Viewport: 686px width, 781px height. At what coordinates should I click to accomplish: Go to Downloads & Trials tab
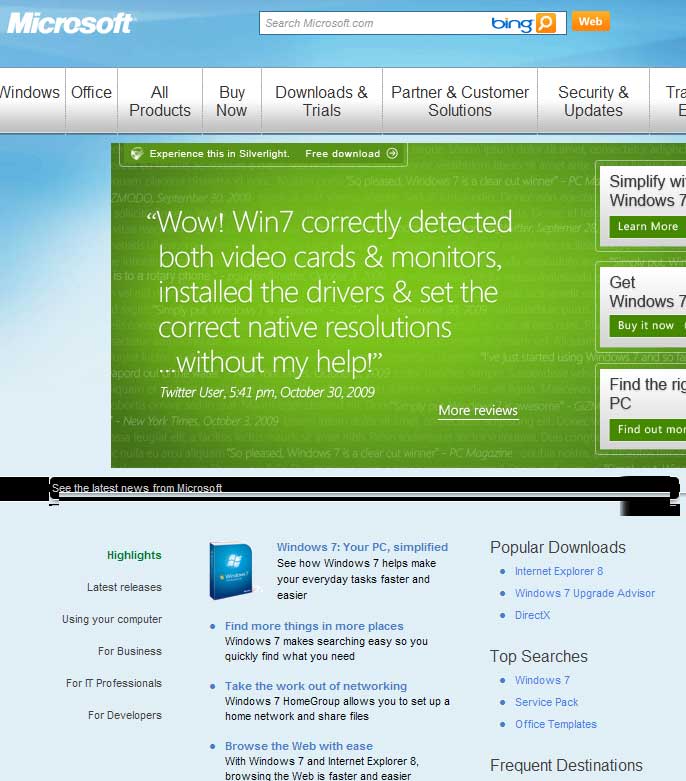[x=321, y=101]
